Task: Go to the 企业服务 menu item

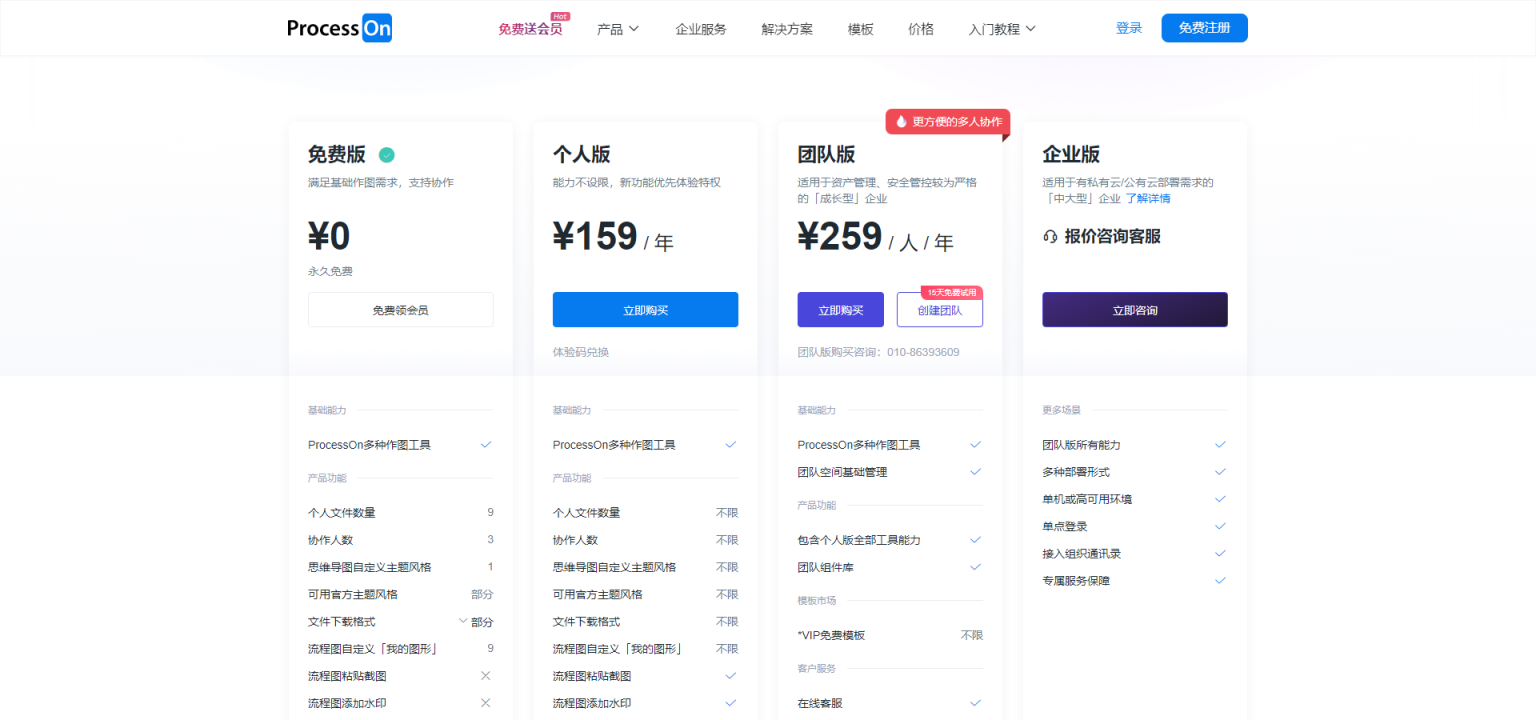Action: point(701,29)
